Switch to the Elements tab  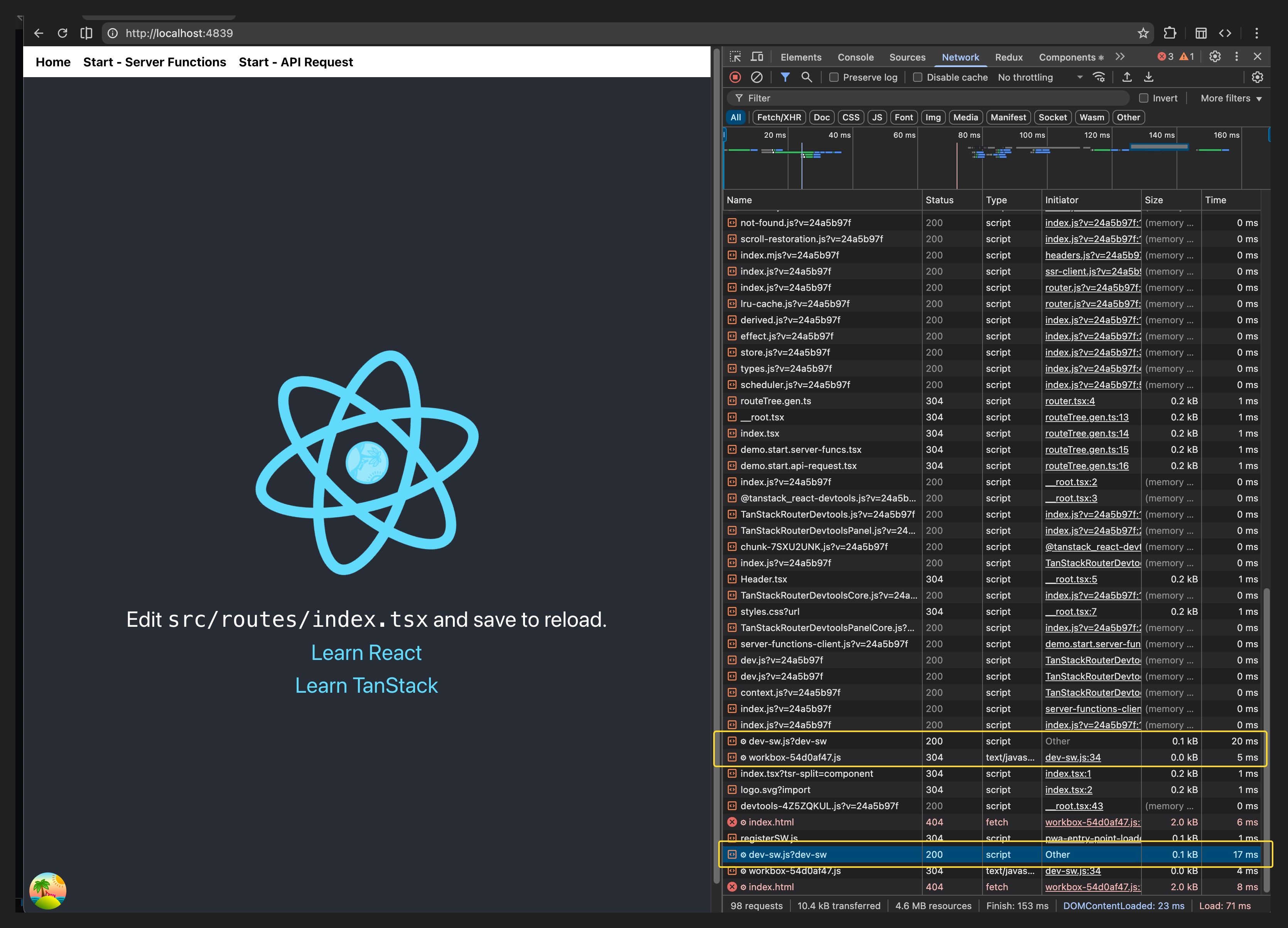(801, 57)
